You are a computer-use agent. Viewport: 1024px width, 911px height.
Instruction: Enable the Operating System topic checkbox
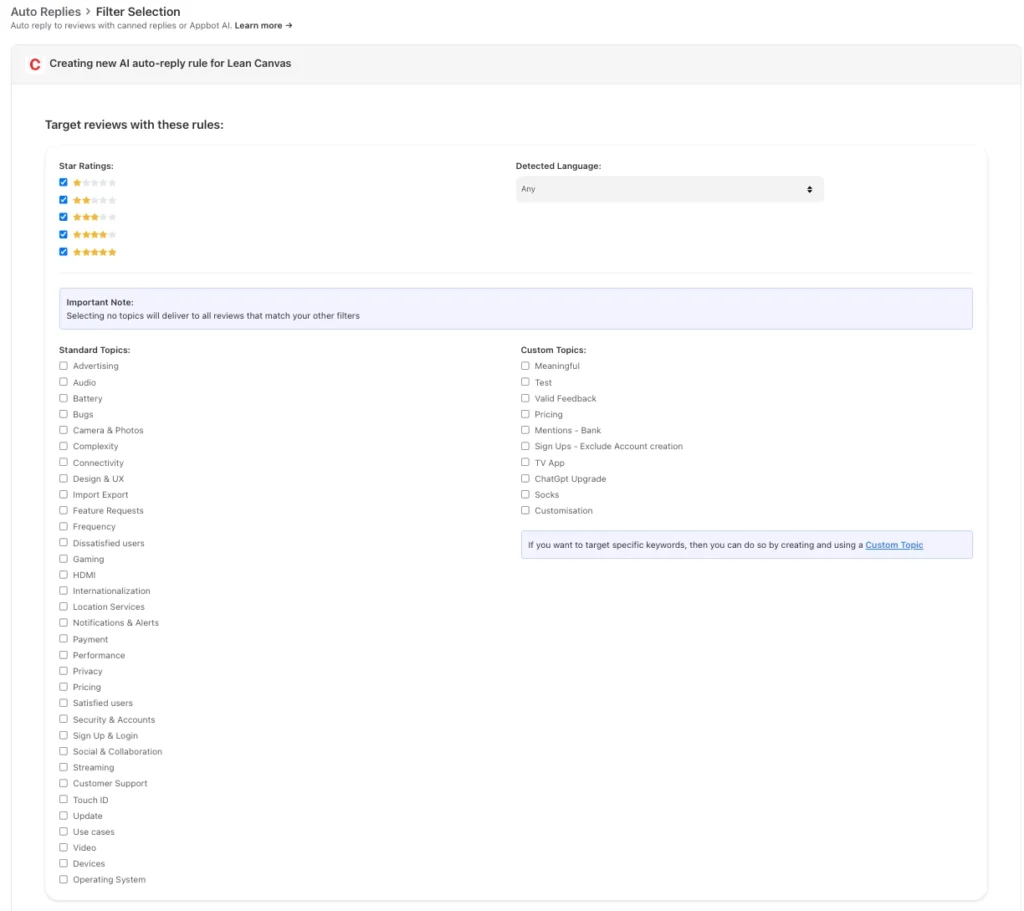click(64, 879)
